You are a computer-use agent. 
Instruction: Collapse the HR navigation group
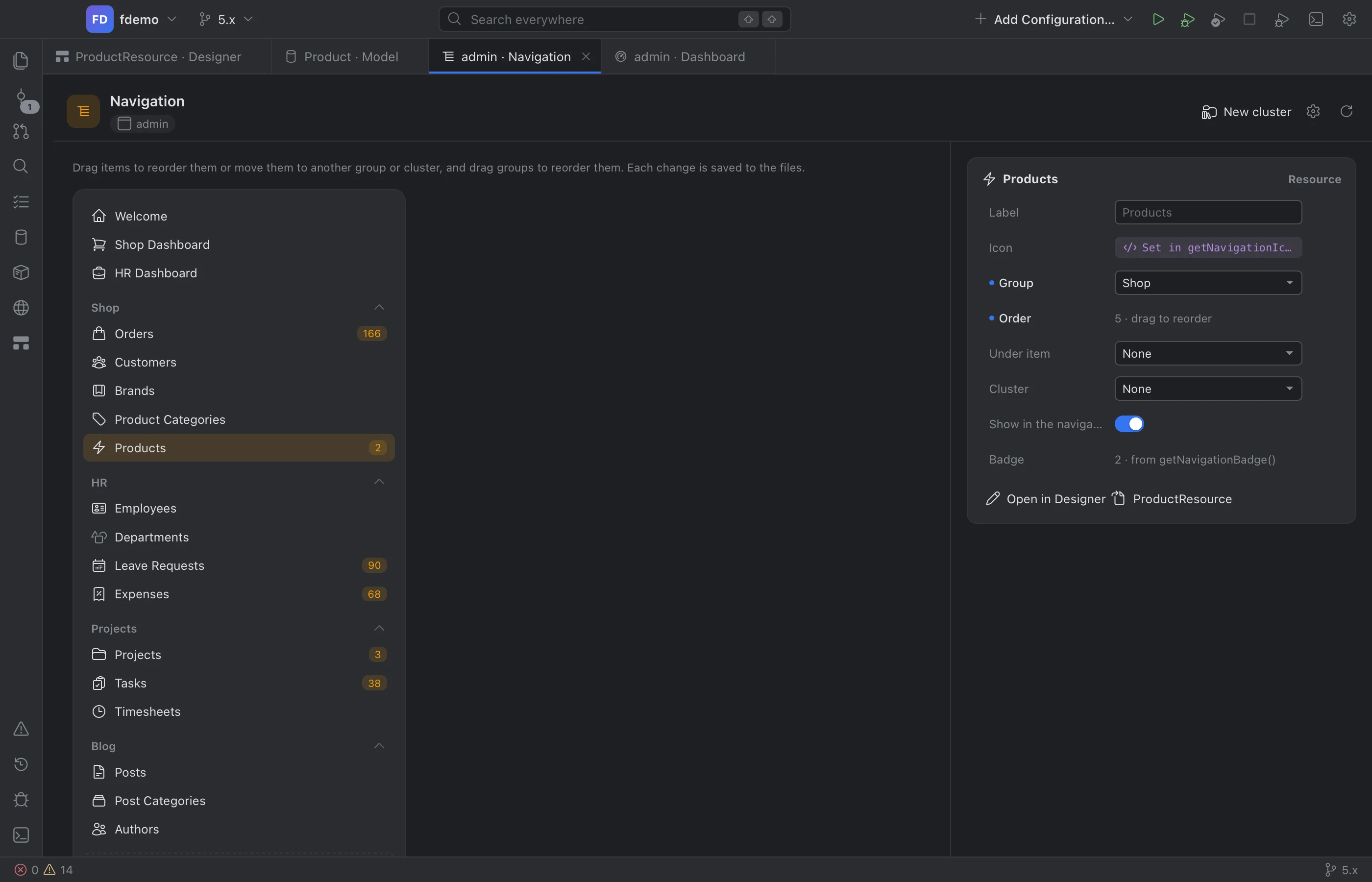[x=379, y=482]
